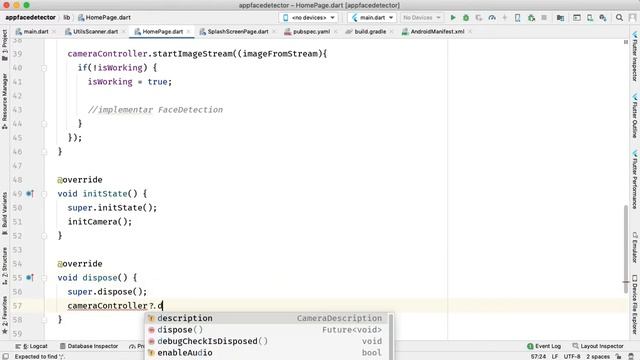Open the AVD Manager phone icon

(x=518, y=18)
